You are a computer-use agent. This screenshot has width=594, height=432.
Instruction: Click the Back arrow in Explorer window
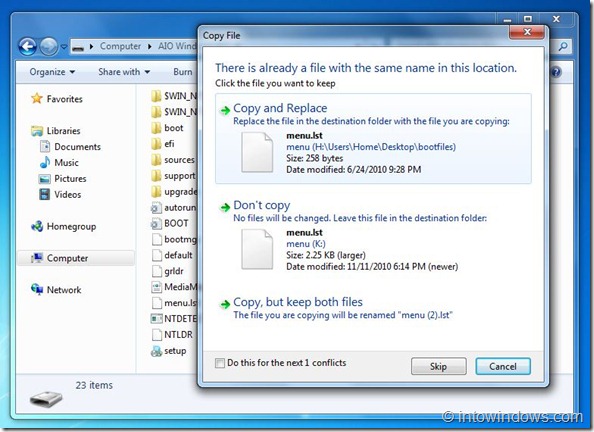tap(28, 47)
